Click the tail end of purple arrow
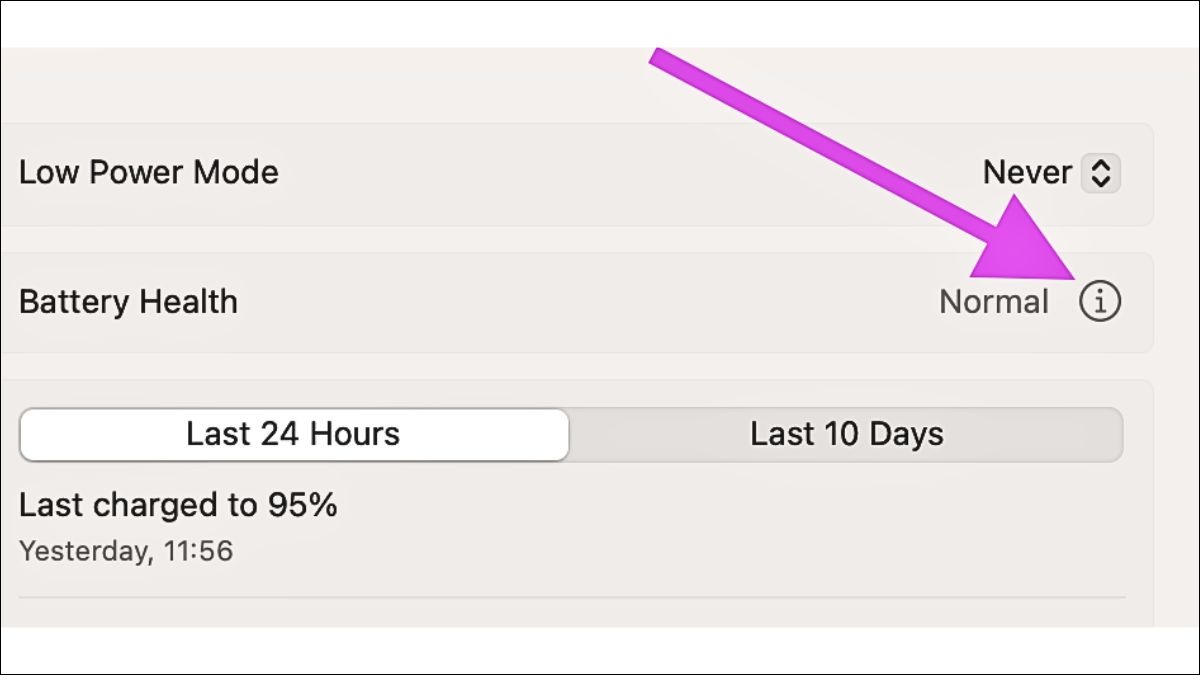 click(660, 56)
